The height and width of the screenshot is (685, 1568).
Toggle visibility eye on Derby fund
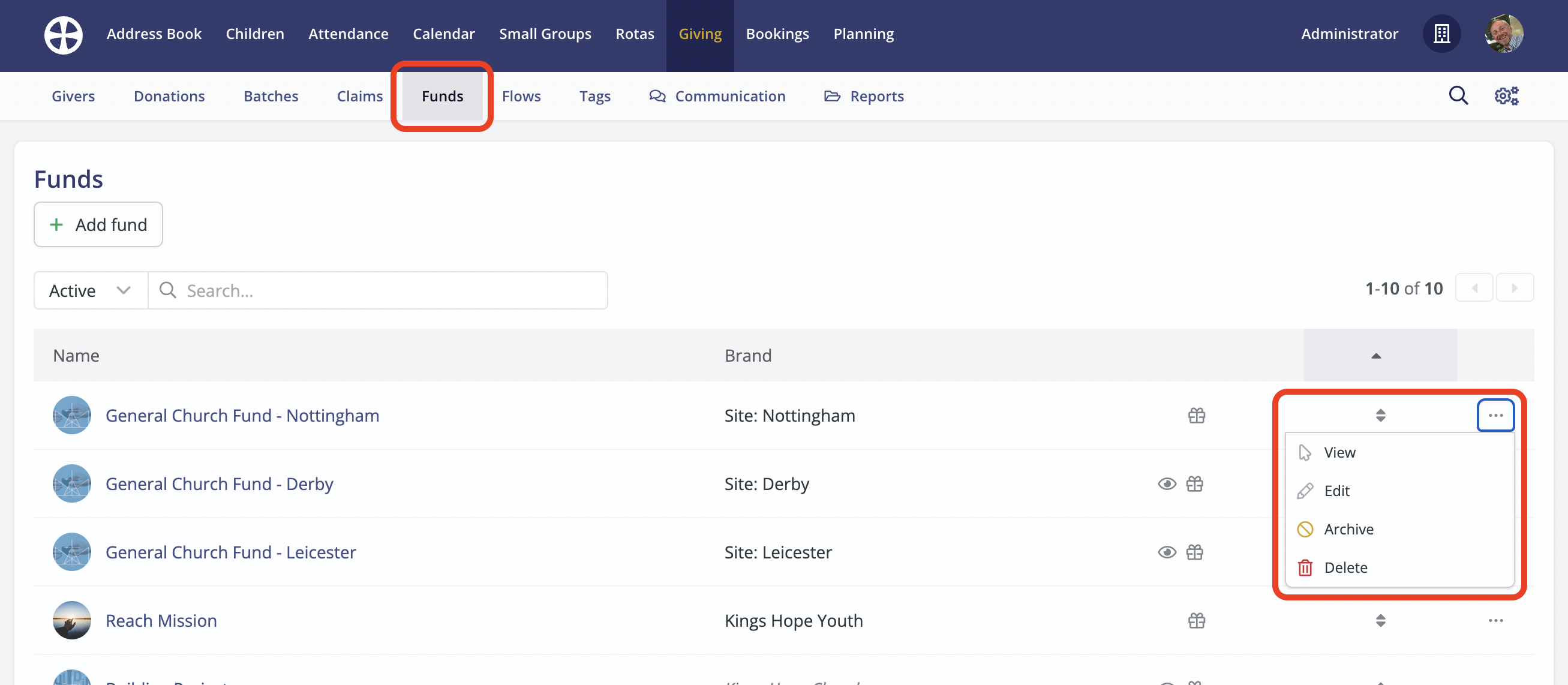click(1166, 484)
